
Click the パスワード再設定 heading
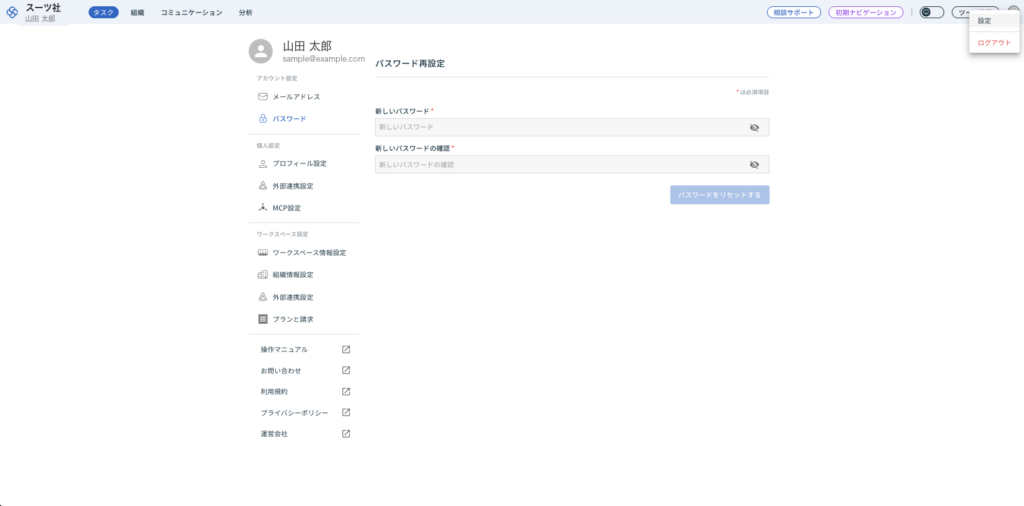[410, 64]
